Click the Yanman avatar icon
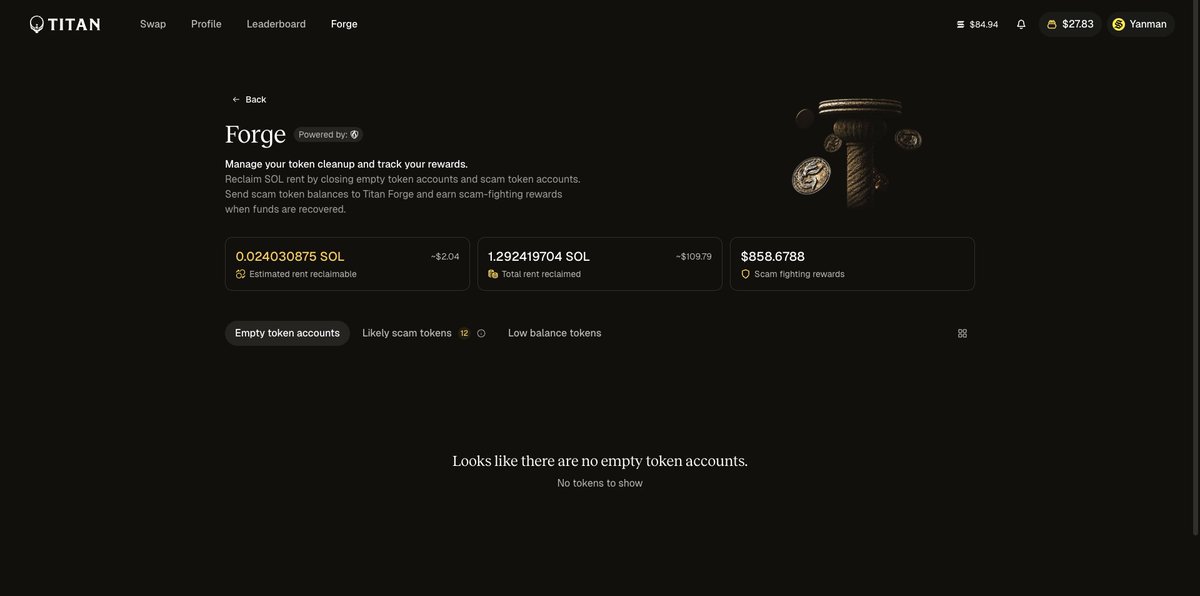 (1119, 24)
